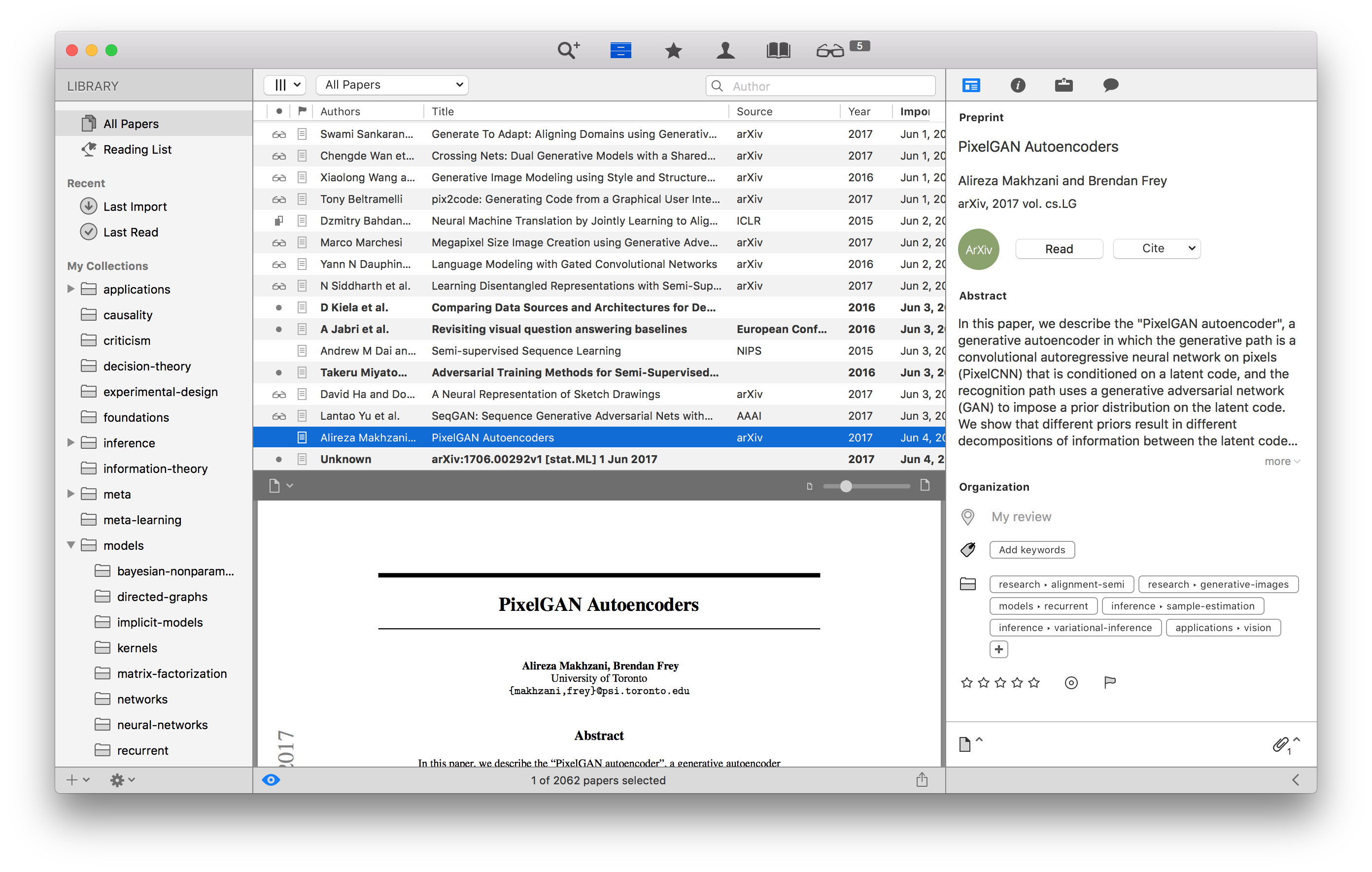1372x872 pixels.
Task: Switch to the briefcase tab in inspector
Action: coord(1063,85)
